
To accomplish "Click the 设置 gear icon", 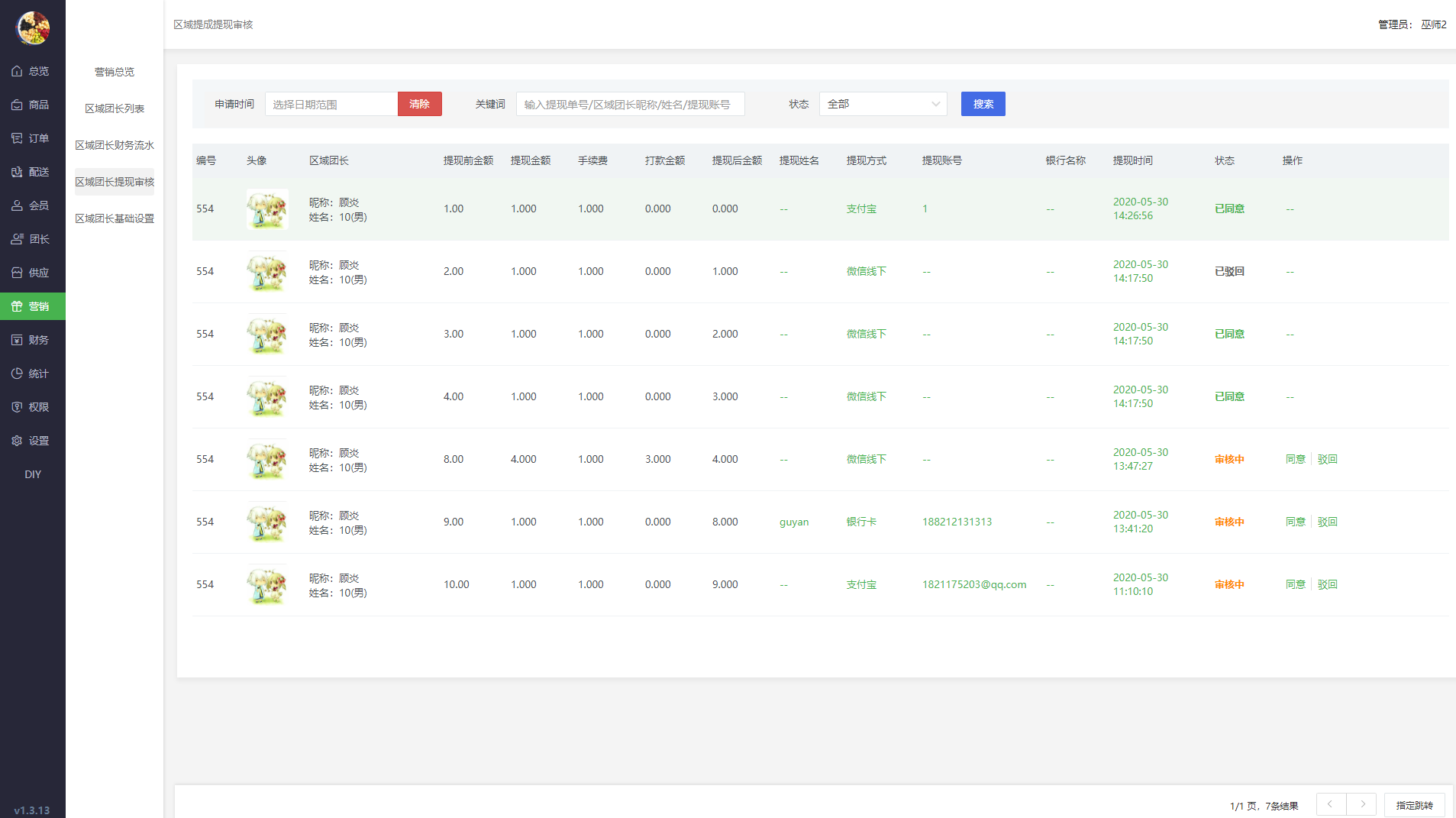I will (17, 441).
